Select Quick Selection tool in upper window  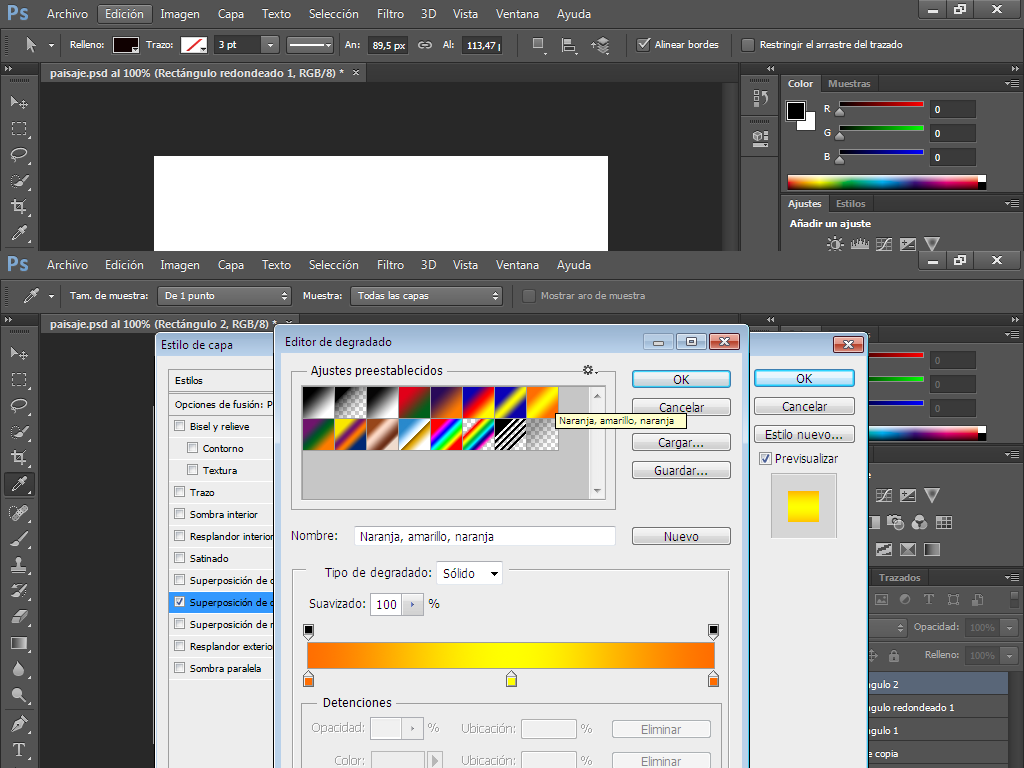[x=19, y=181]
